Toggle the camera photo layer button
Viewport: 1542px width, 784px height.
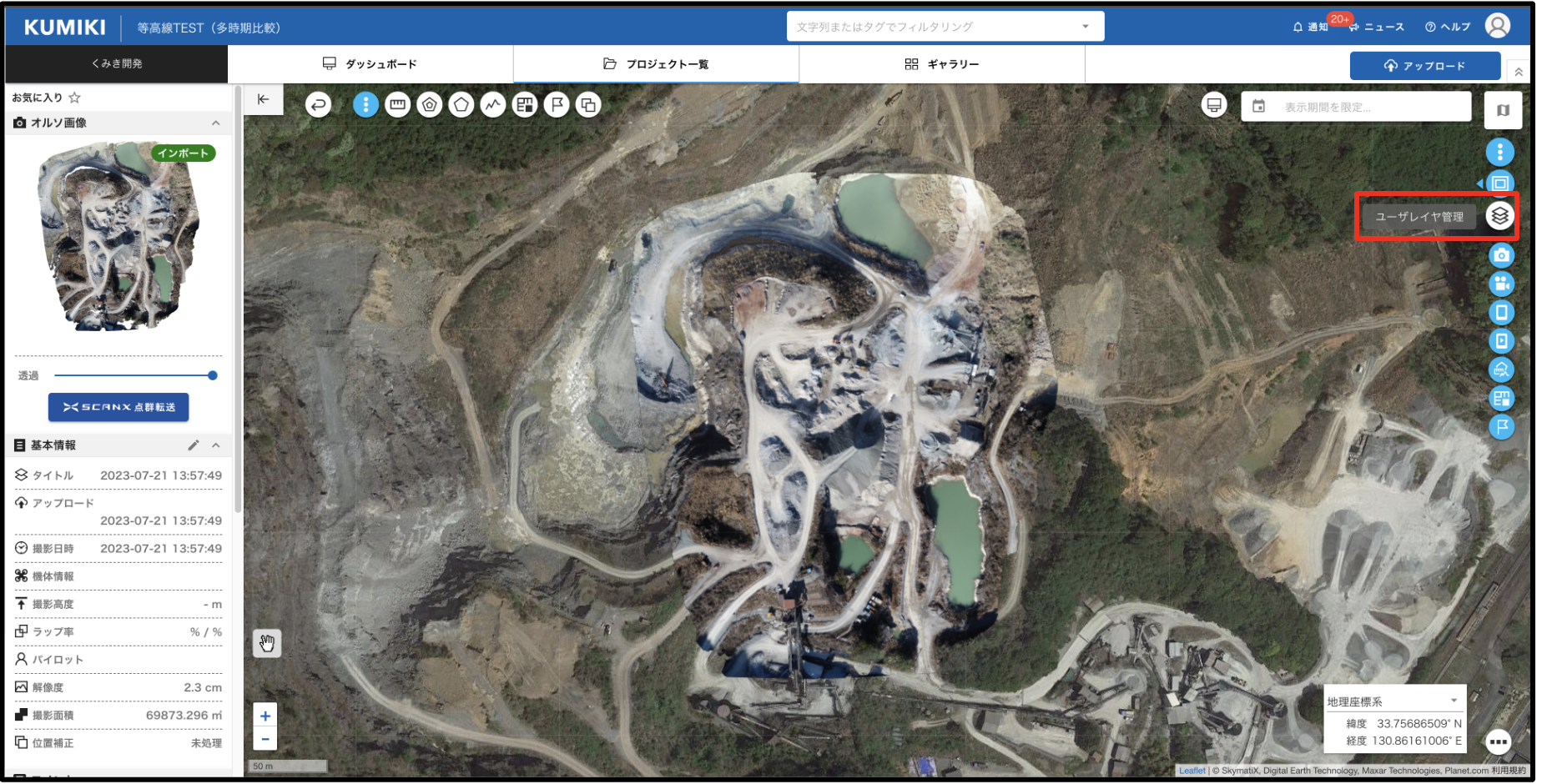tap(1501, 255)
